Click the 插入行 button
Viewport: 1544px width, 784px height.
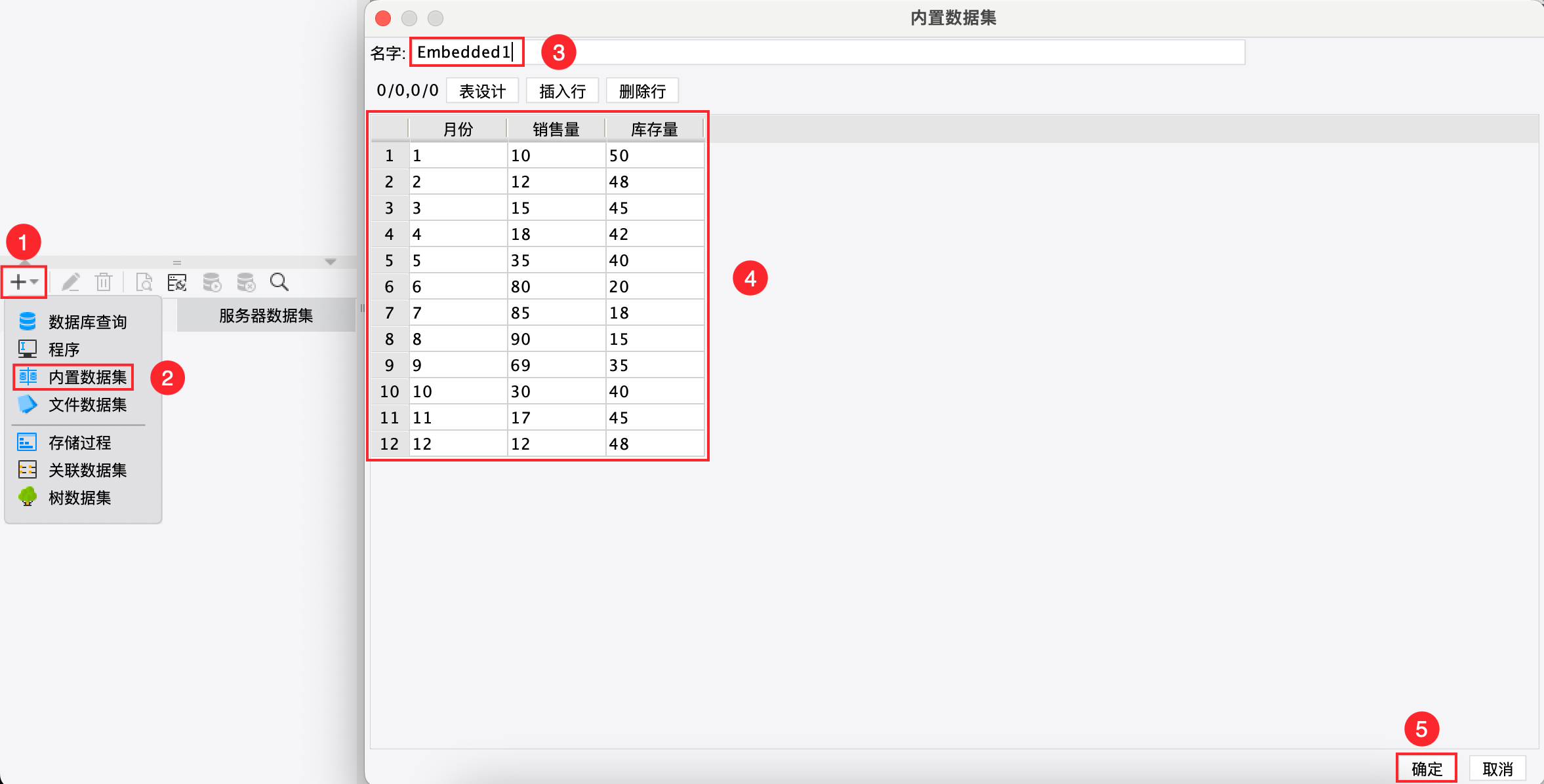tap(562, 91)
